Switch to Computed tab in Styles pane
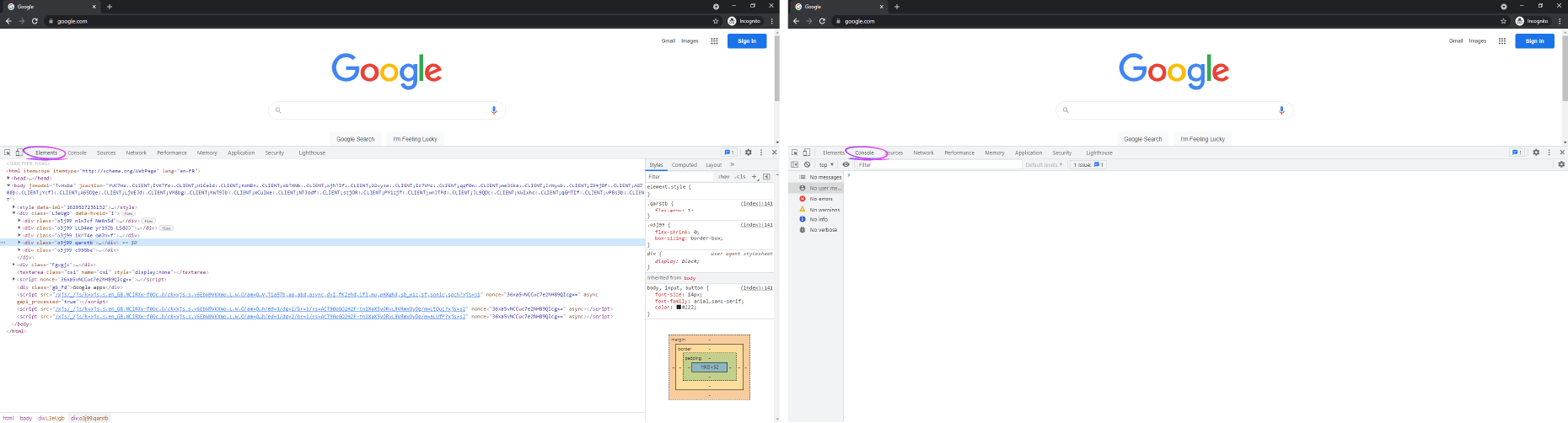This screenshot has width=1568, height=423. pyautogui.click(x=685, y=165)
